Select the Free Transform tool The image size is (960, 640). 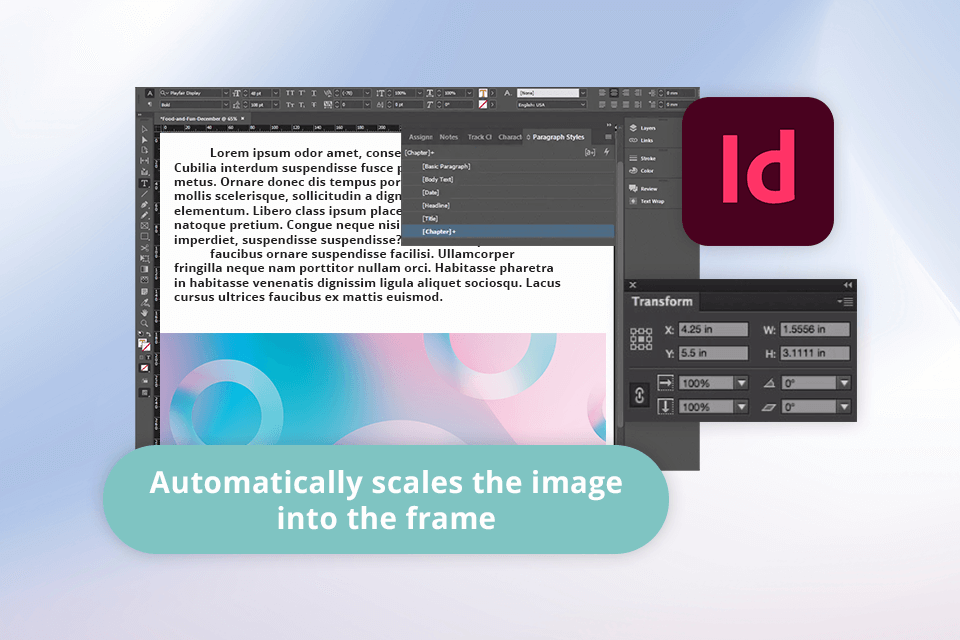coord(144,258)
